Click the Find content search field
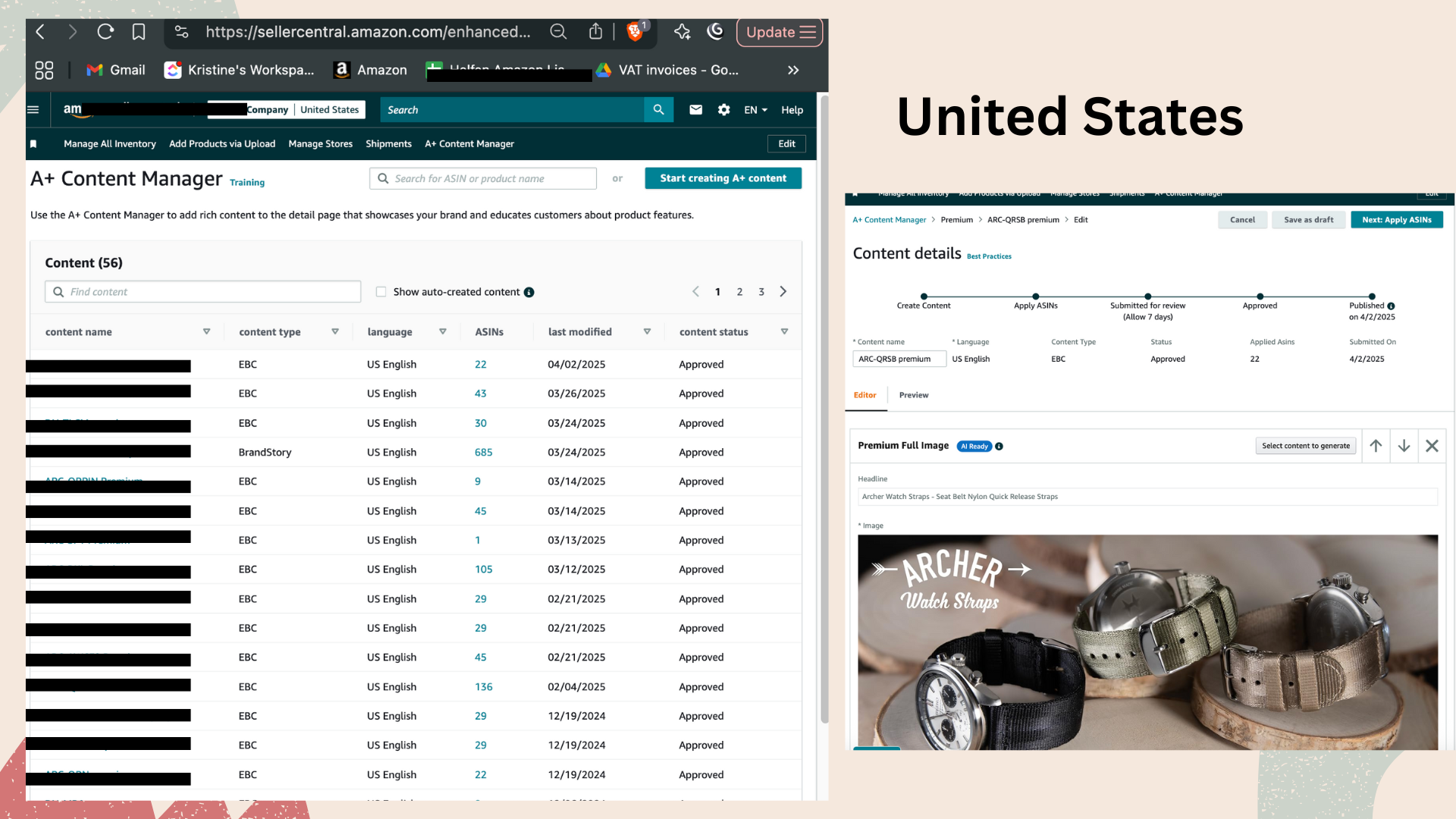Screen dimensions: 1456x819 coord(203,292)
